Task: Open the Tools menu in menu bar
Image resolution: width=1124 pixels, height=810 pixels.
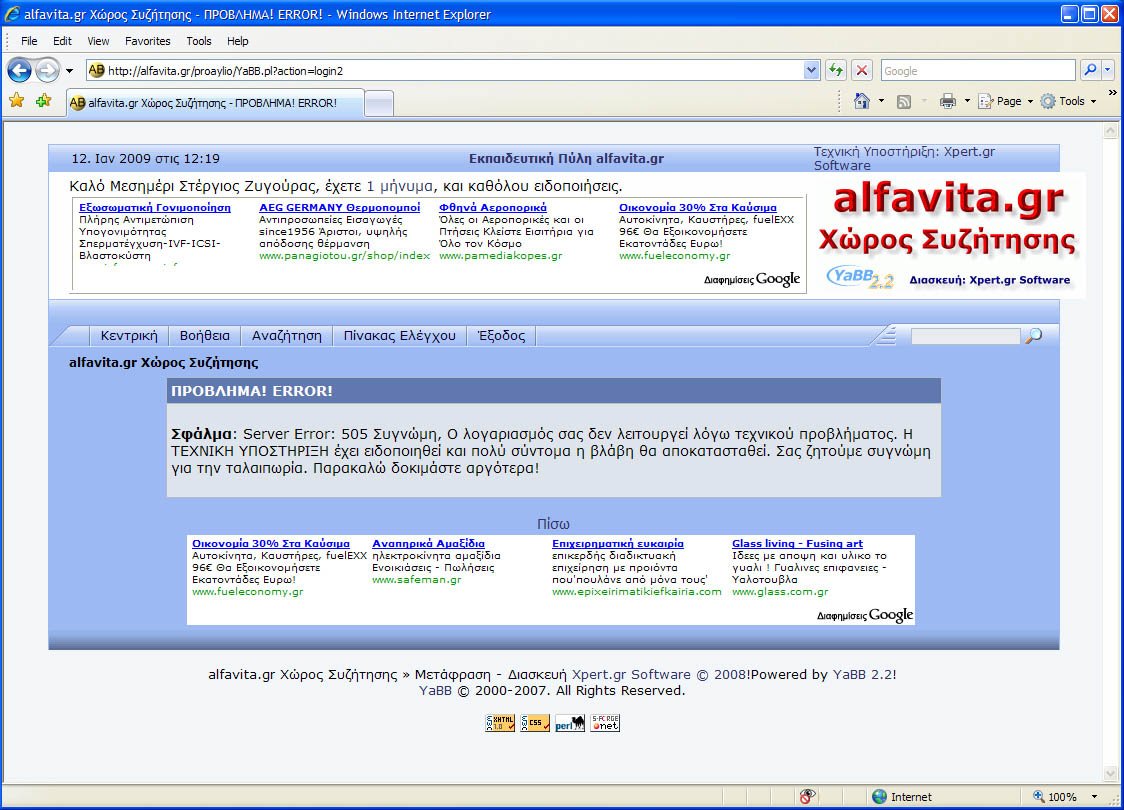Action: click(x=199, y=41)
